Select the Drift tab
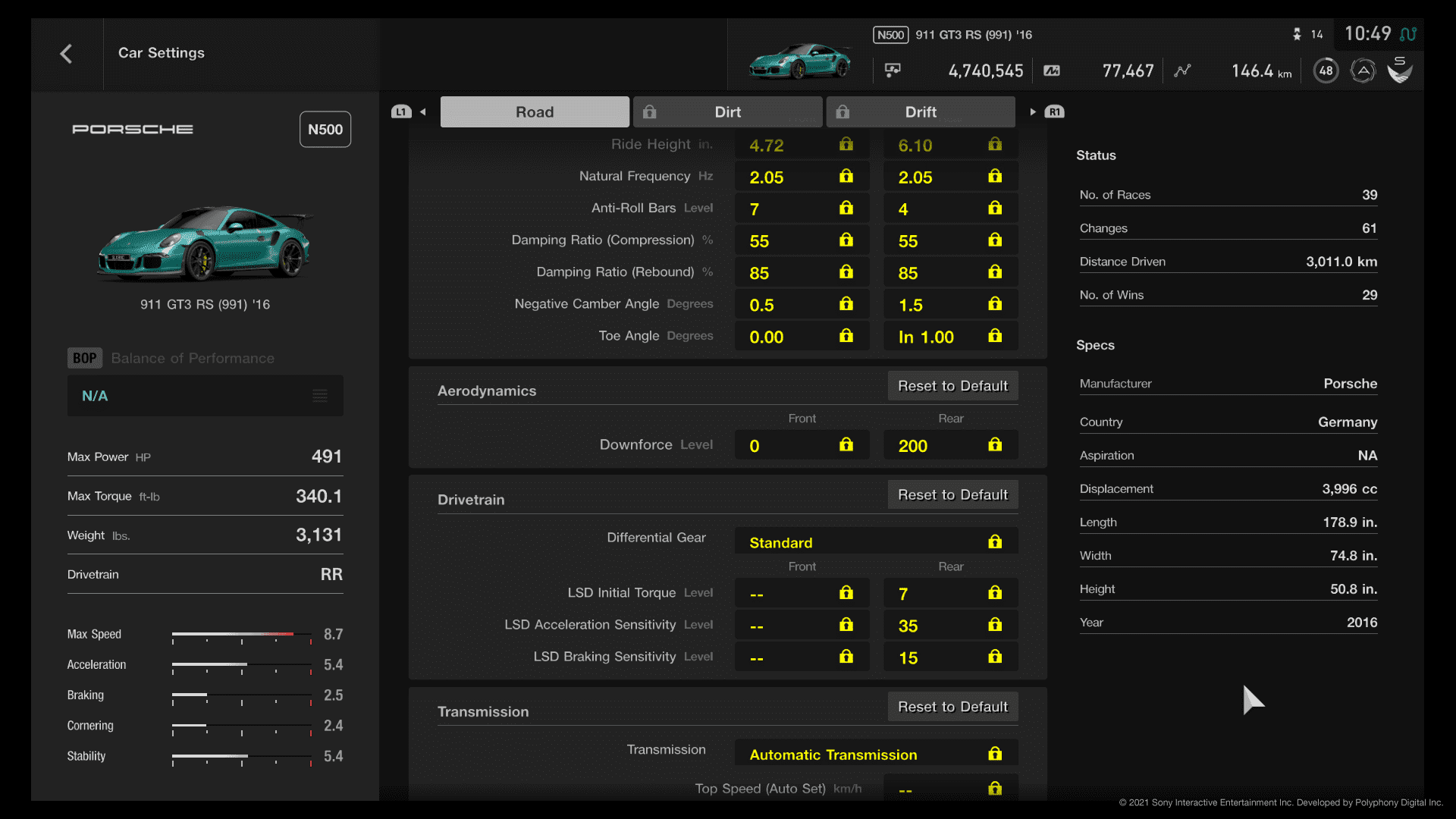Image resolution: width=1456 pixels, height=819 pixels. (x=921, y=112)
